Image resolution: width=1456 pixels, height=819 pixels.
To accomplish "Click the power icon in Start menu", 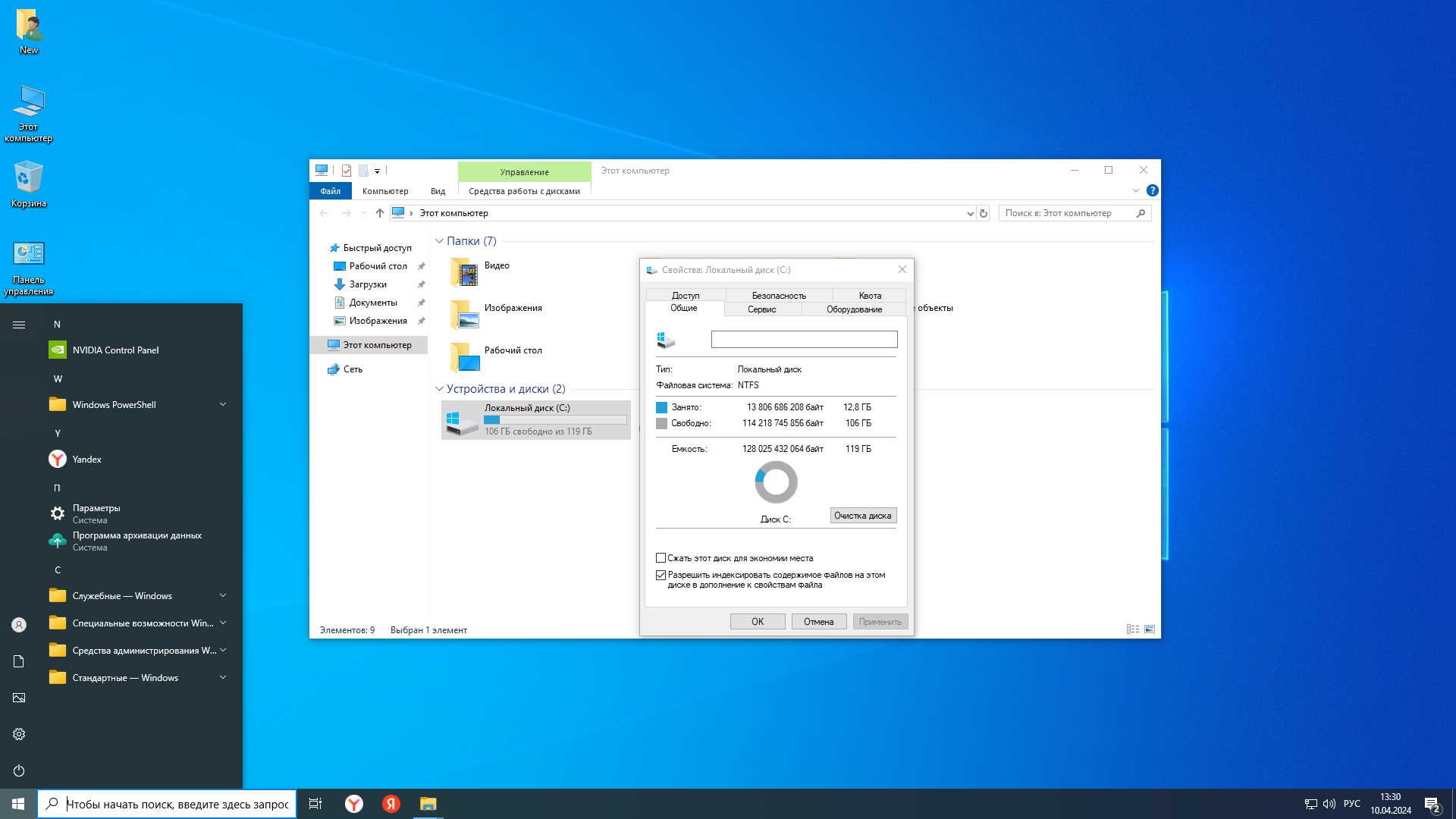I will tap(19, 770).
